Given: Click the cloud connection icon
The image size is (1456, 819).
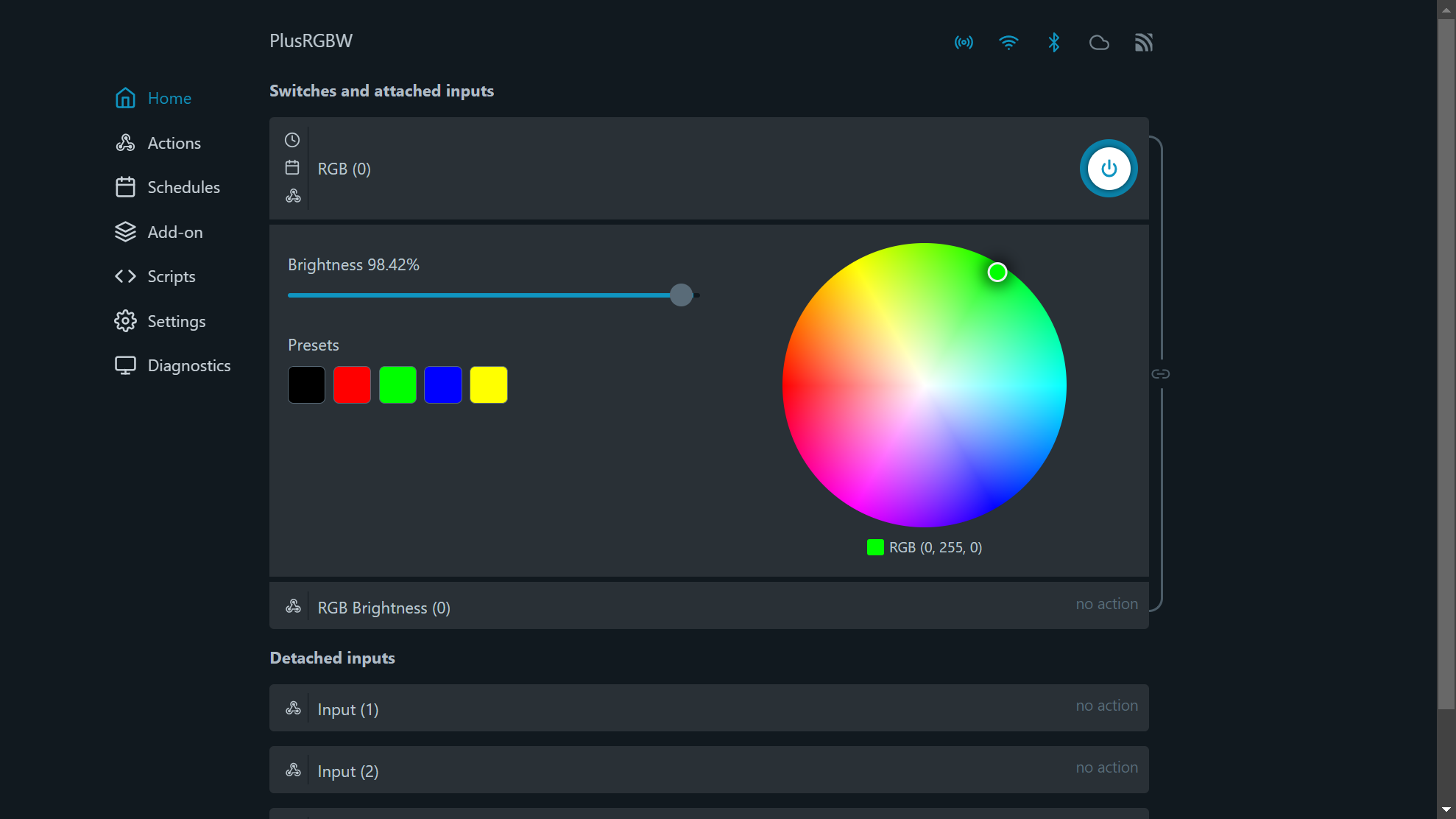Looking at the screenshot, I should click(x=1099, y=42).
